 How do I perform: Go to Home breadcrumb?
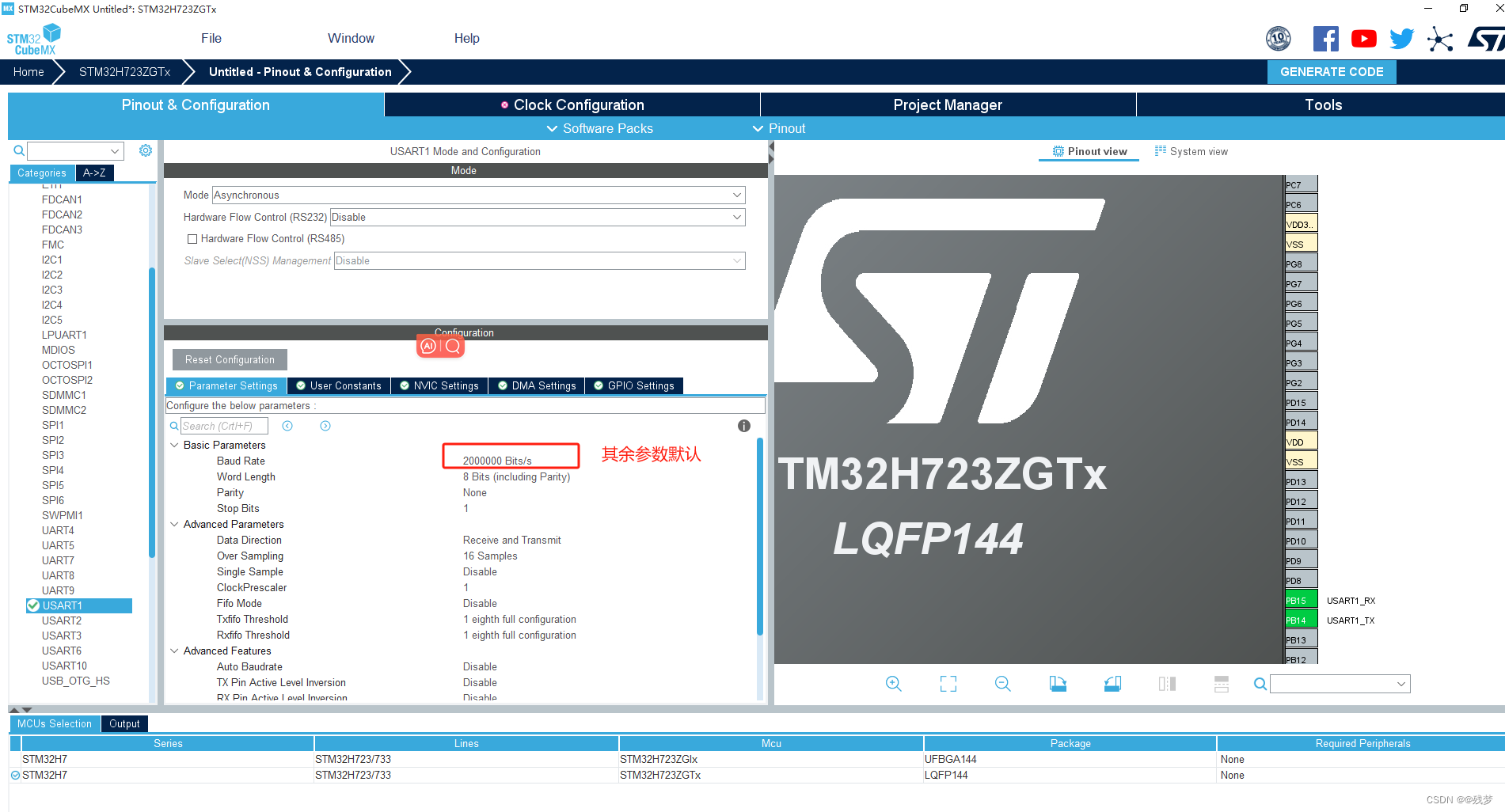click(x=29, y=71)
